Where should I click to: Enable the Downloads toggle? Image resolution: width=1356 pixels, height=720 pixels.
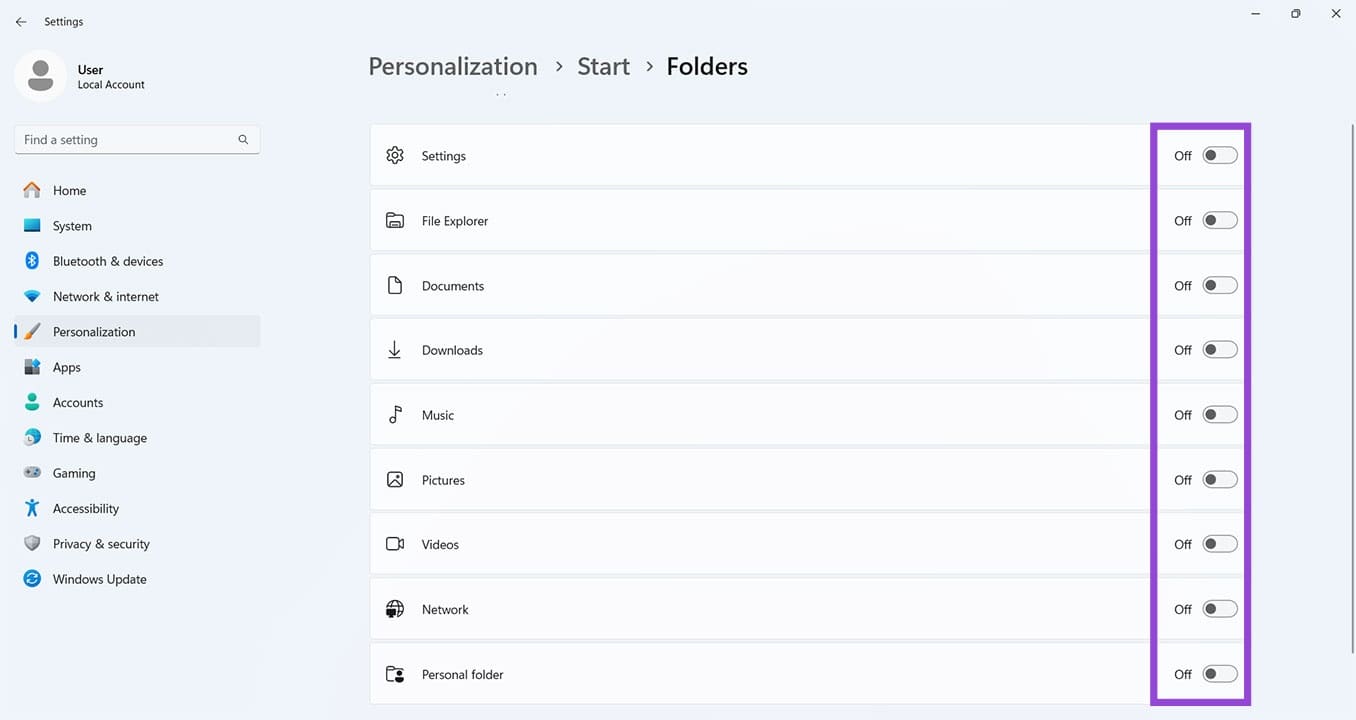pyautogui.click(x=1219, y=349)
